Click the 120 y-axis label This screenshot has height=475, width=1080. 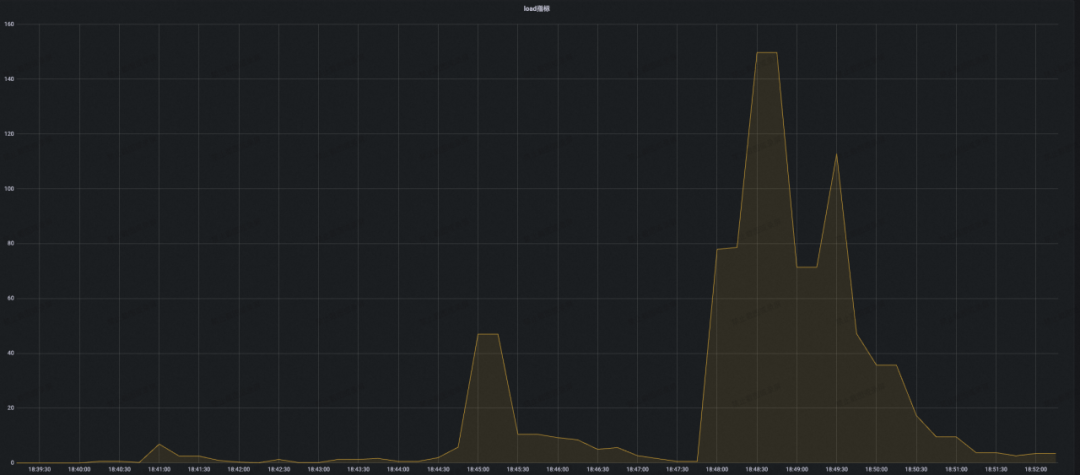point(9,134)
